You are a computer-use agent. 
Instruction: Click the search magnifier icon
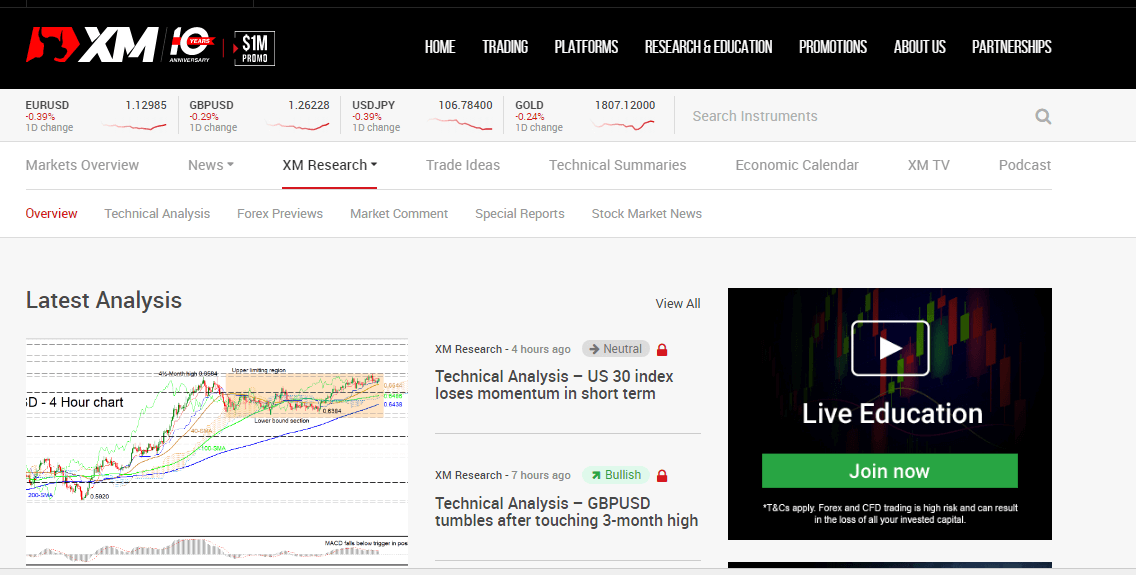tap(1043, 117)
